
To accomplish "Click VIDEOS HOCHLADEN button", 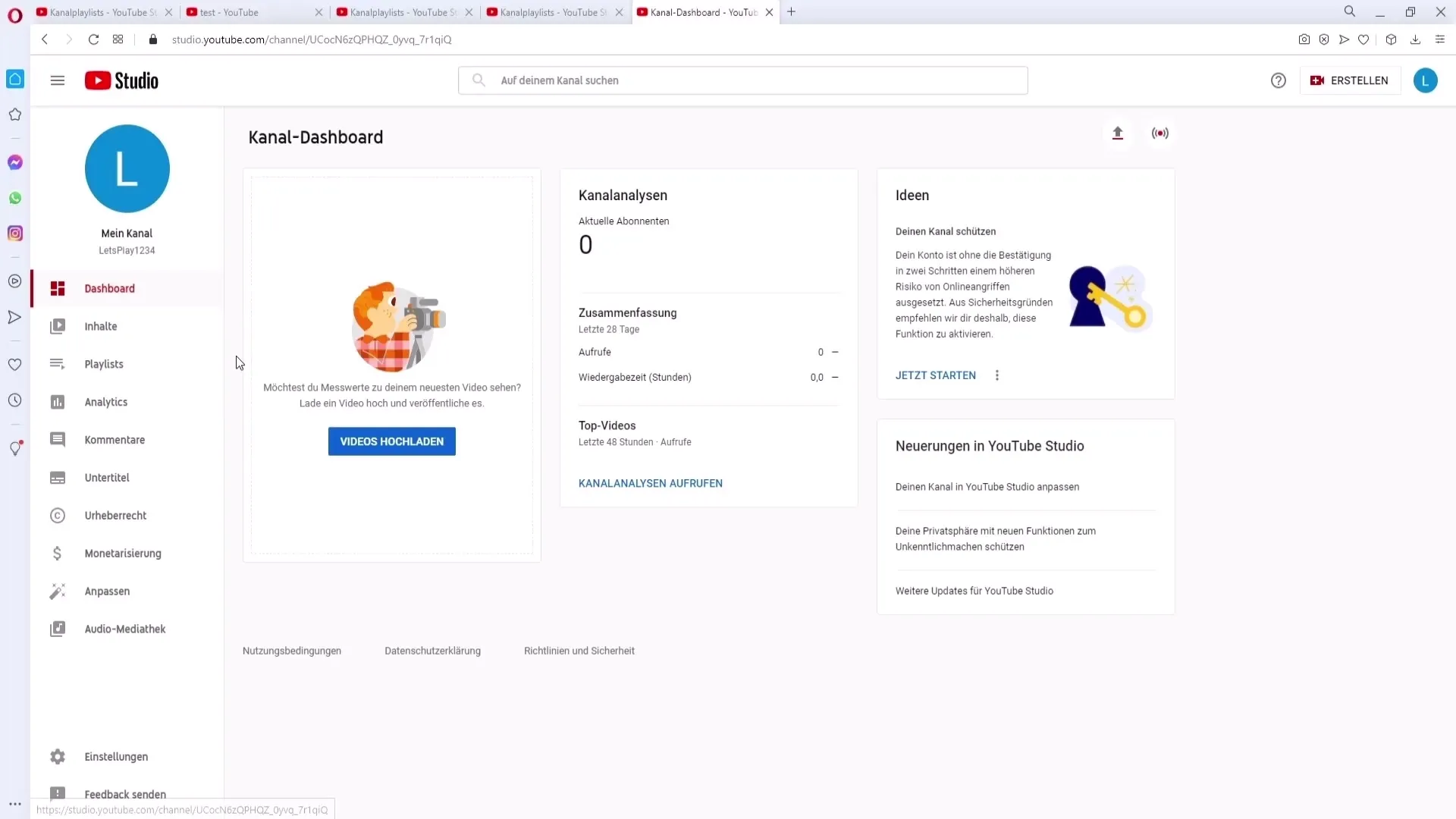I will click(x=391, y=441).
